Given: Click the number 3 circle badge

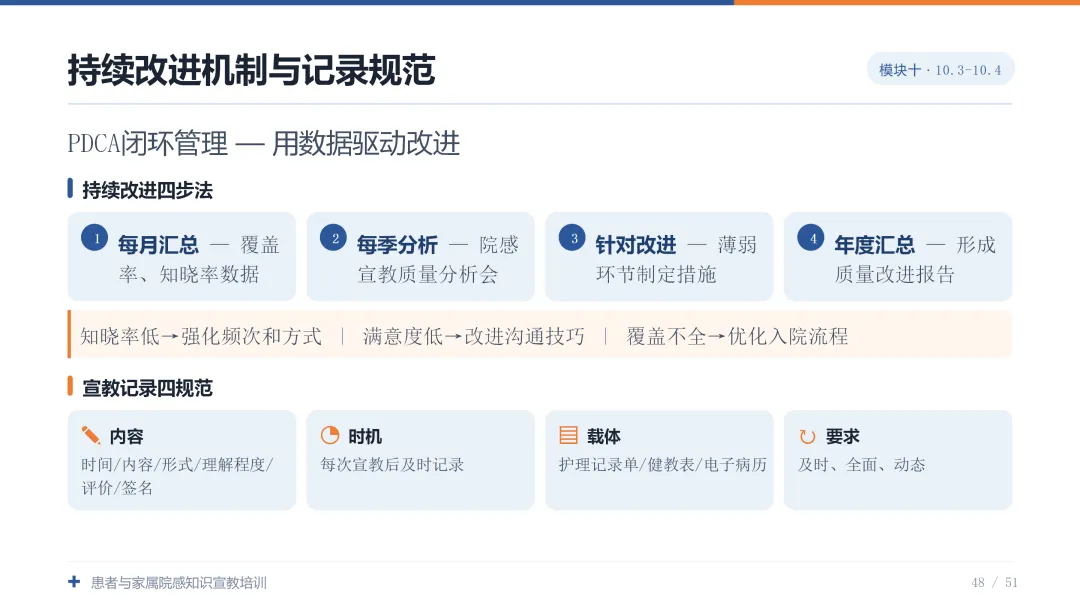Looking at the screenshot, I should click(x=572, y=238).
